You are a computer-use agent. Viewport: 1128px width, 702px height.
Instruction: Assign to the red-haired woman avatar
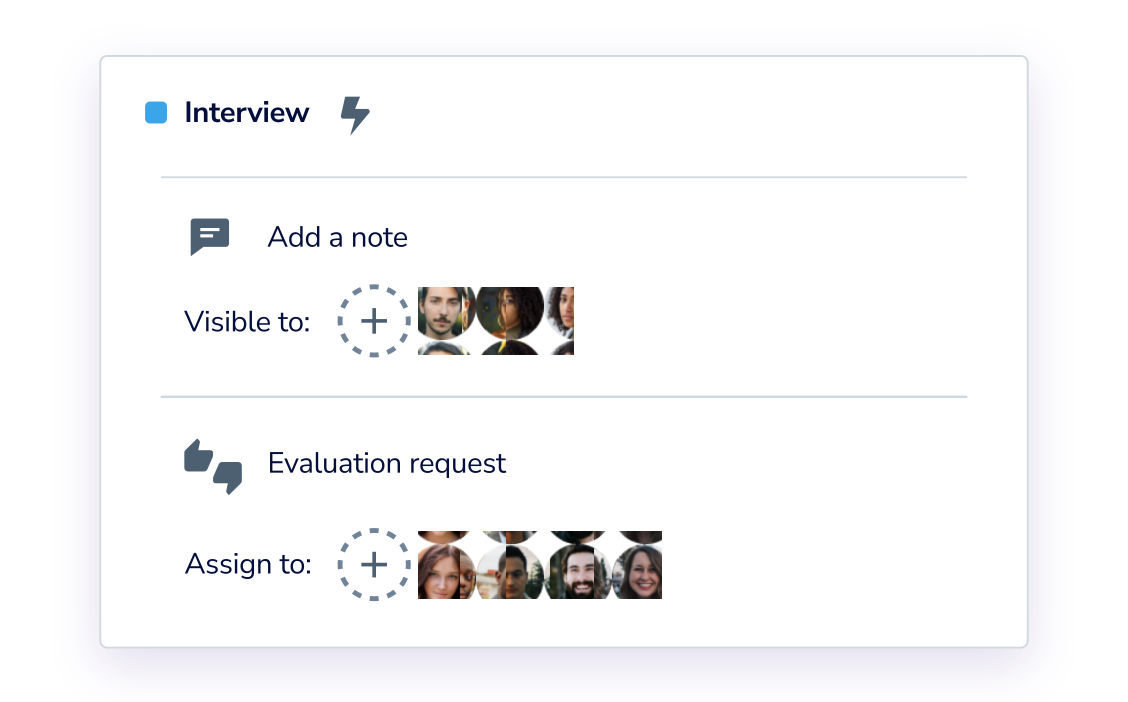[x=445, y=572]
